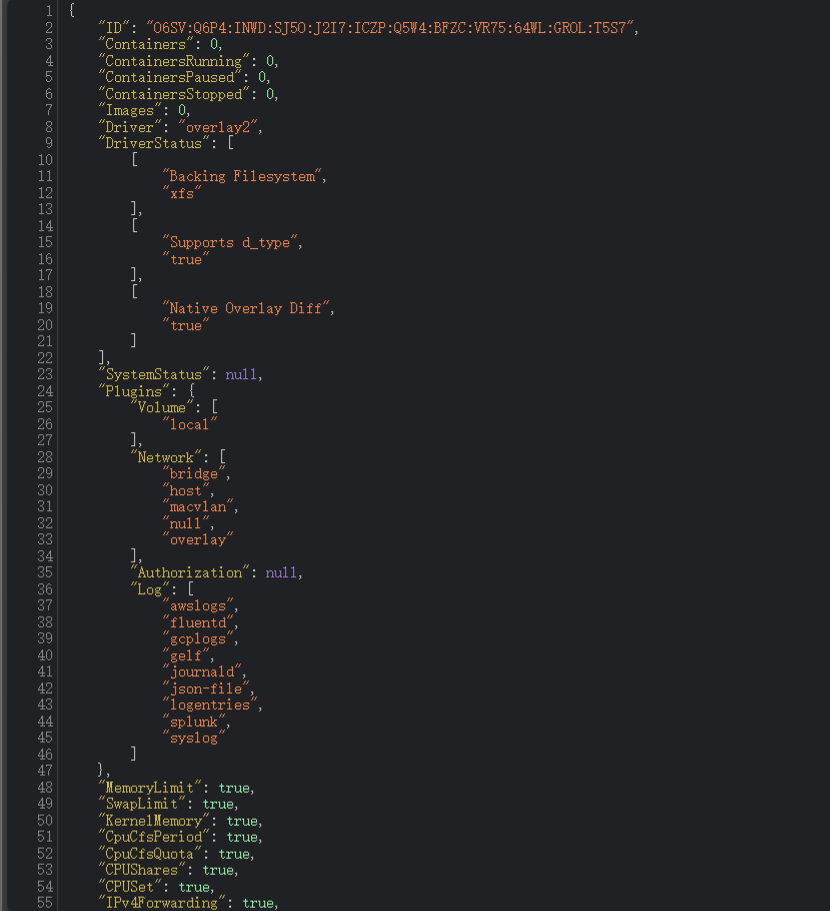Select the Containers key text

tap(143, 44)
